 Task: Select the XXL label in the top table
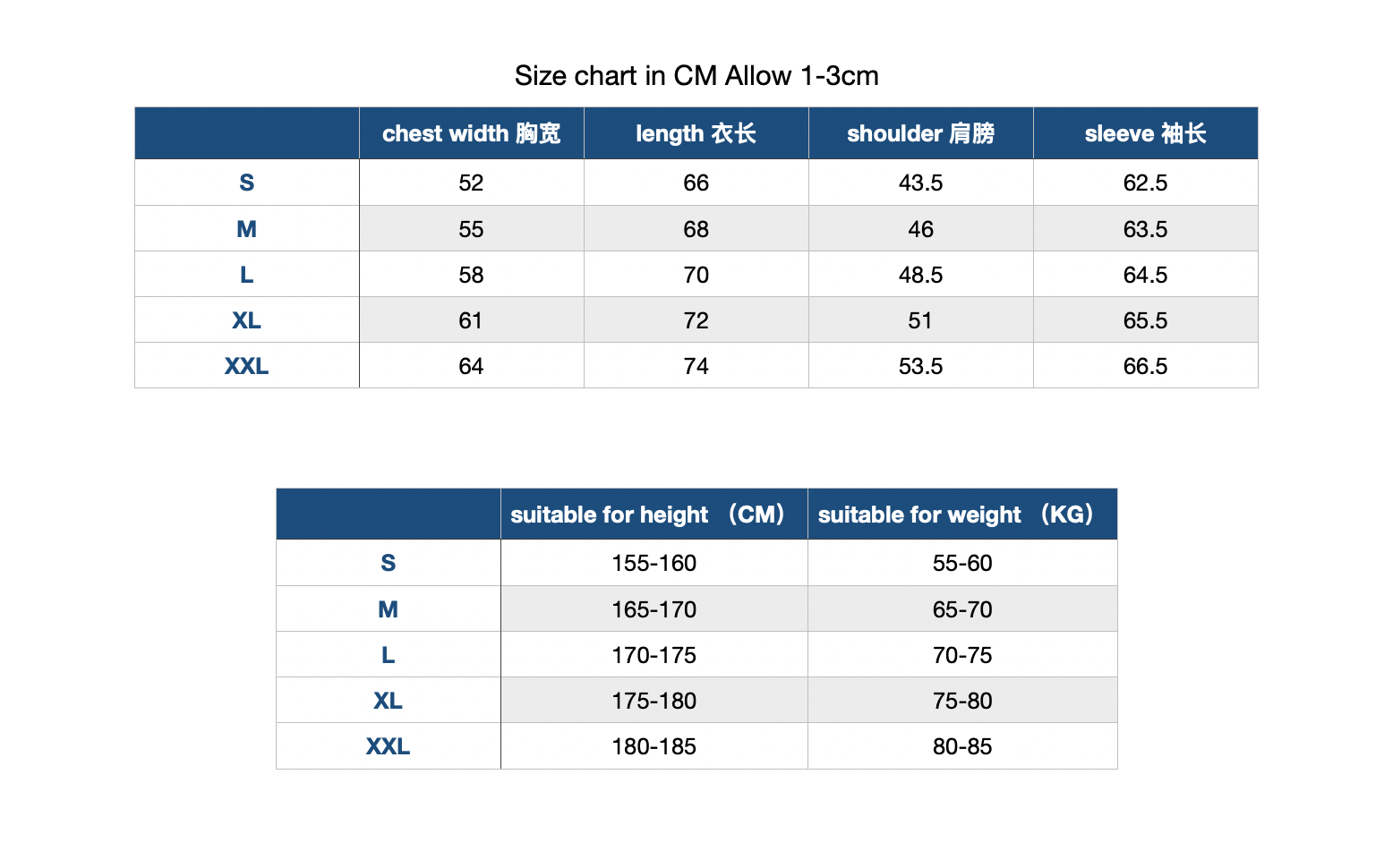247,366
